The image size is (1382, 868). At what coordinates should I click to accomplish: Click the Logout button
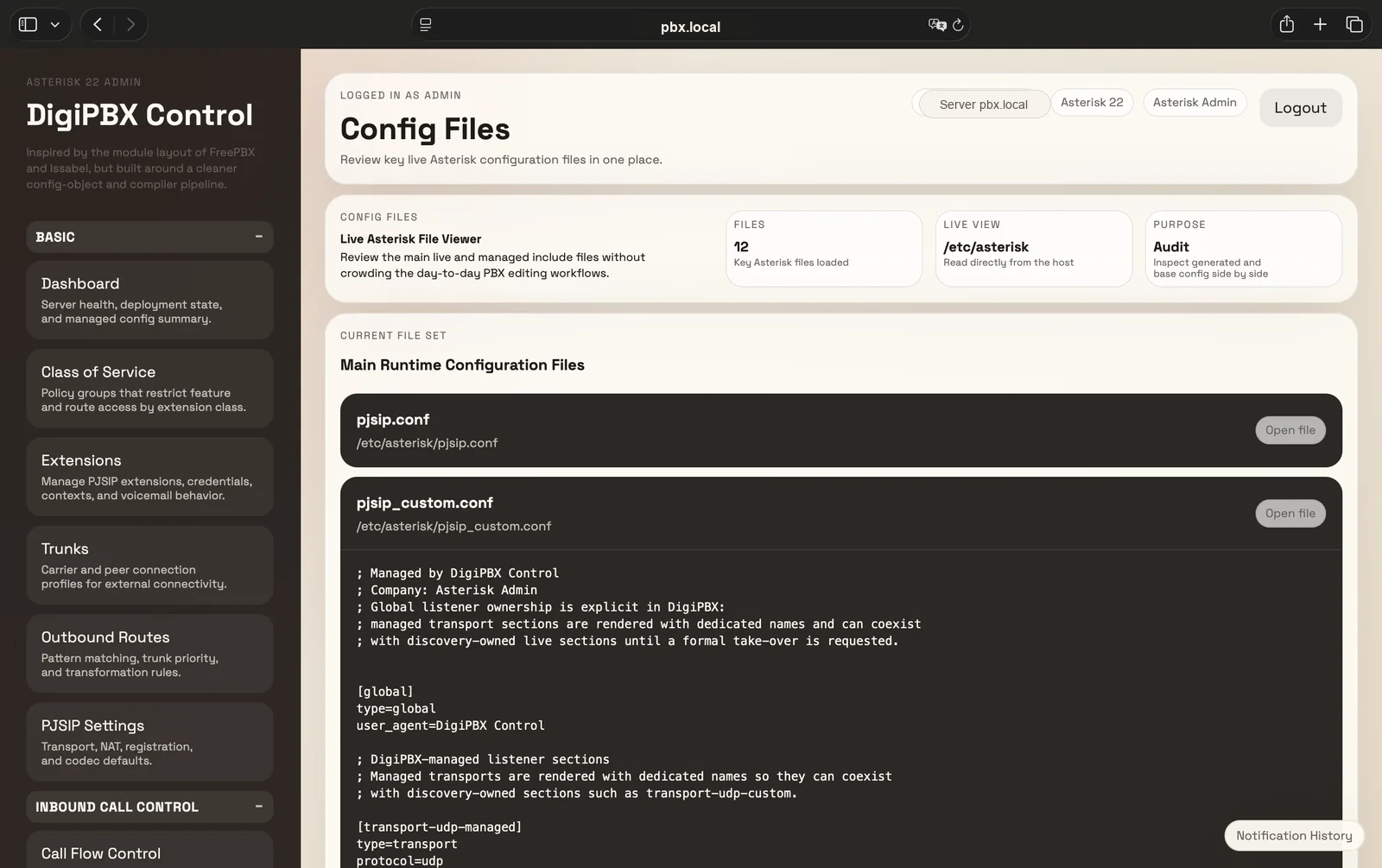coord(1300,108)
